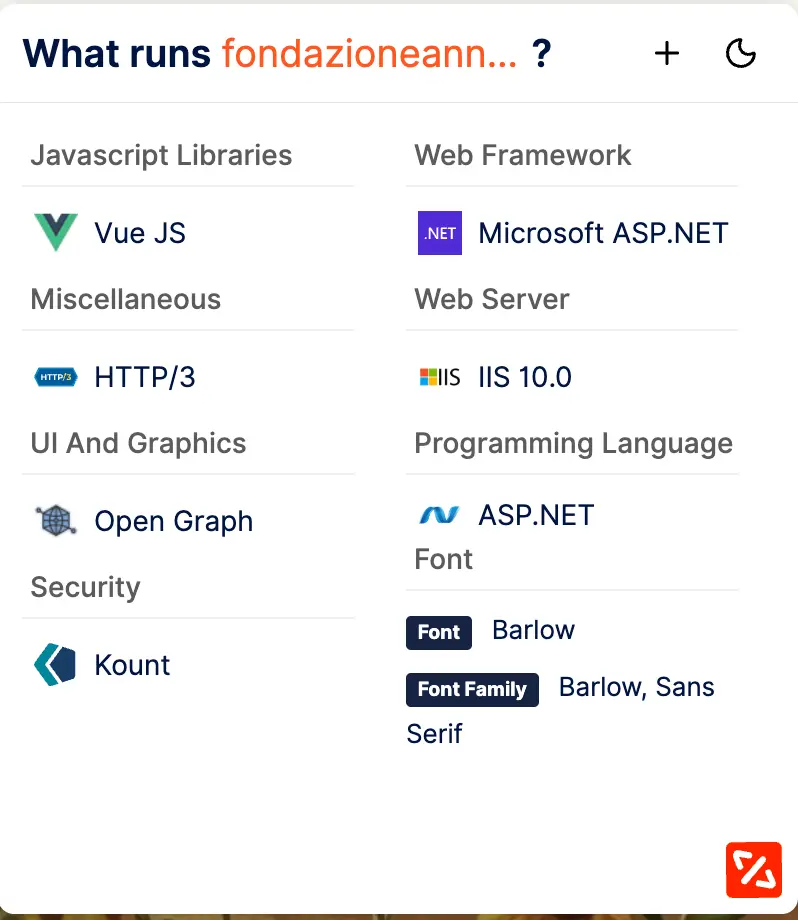Click the Barlow font name

pos(533,630)
